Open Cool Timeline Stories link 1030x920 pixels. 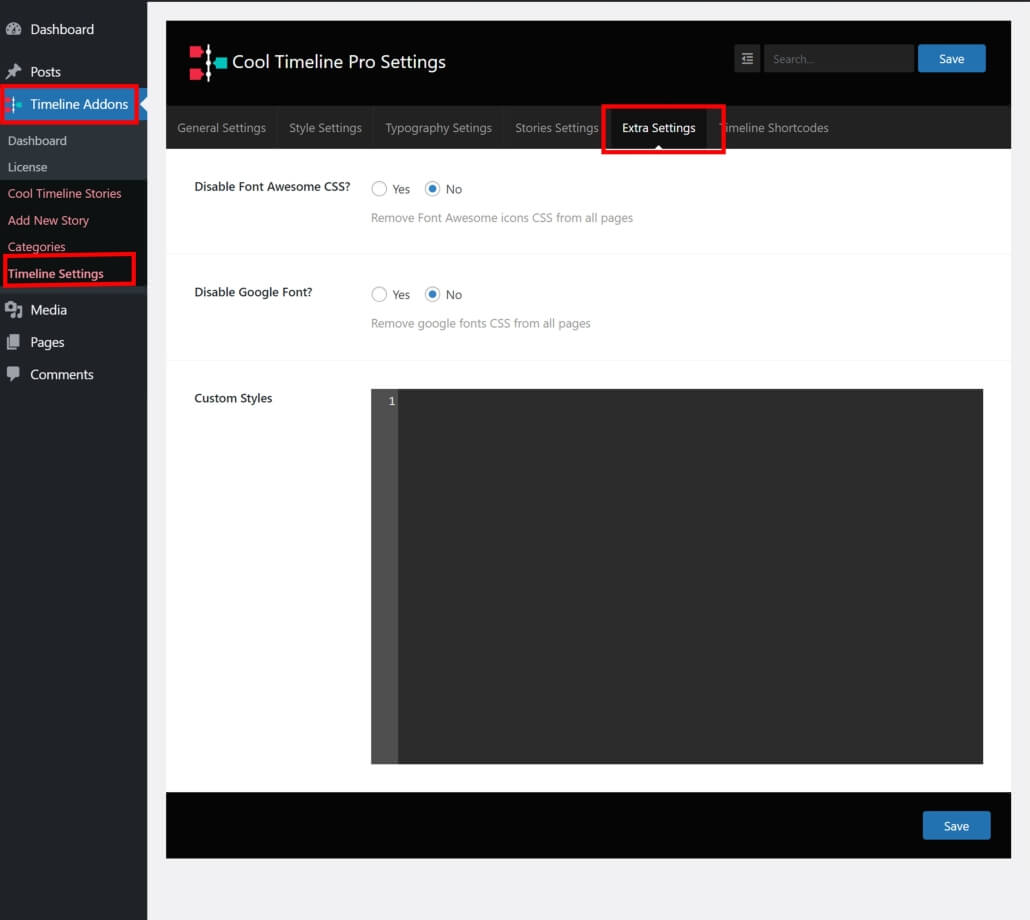(64, 194)
